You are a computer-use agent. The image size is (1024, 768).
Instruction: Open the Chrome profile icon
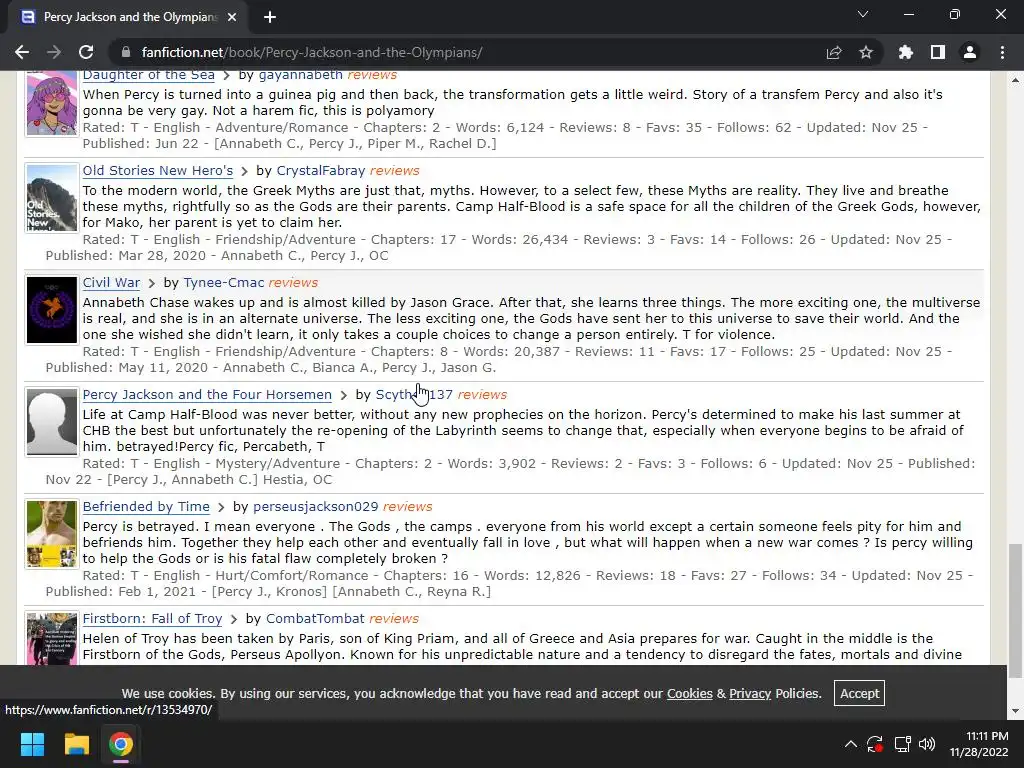pyautogui.click(x=970, y=52)
